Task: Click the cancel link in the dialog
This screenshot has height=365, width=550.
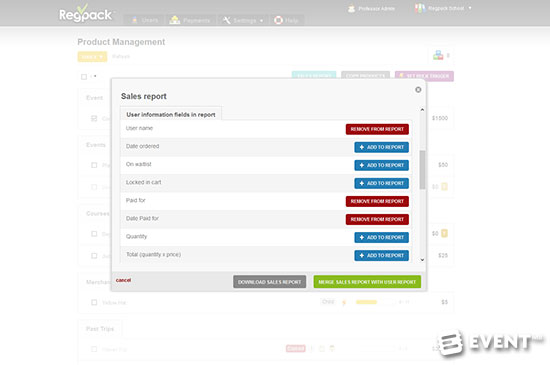Action: point(123,280)
